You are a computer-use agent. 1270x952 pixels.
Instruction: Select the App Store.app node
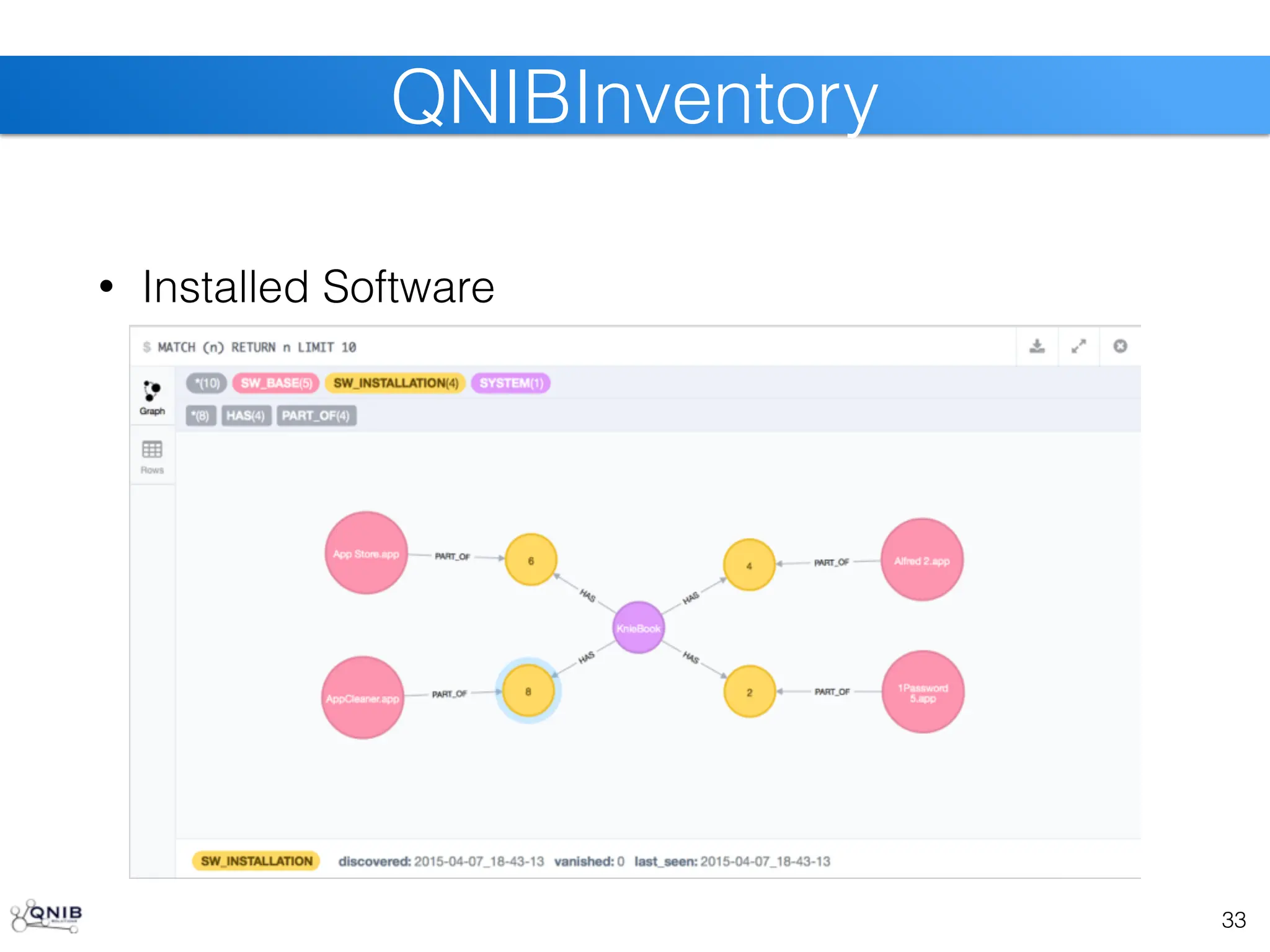click(x=366, y=553)
